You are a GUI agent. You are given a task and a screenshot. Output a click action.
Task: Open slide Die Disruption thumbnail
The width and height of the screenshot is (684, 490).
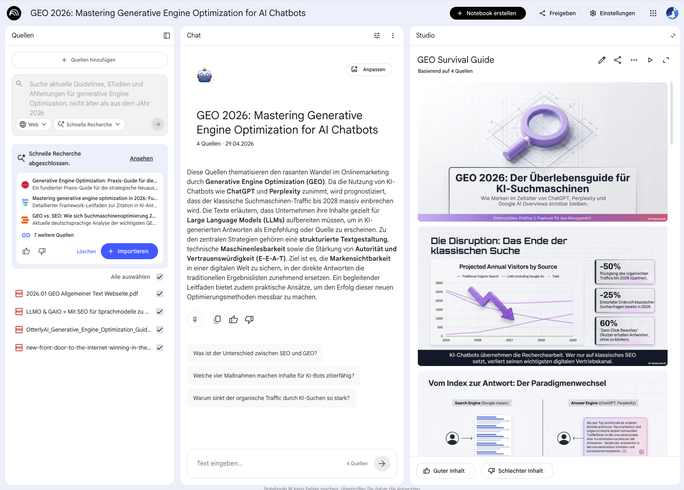pos(542,296)
